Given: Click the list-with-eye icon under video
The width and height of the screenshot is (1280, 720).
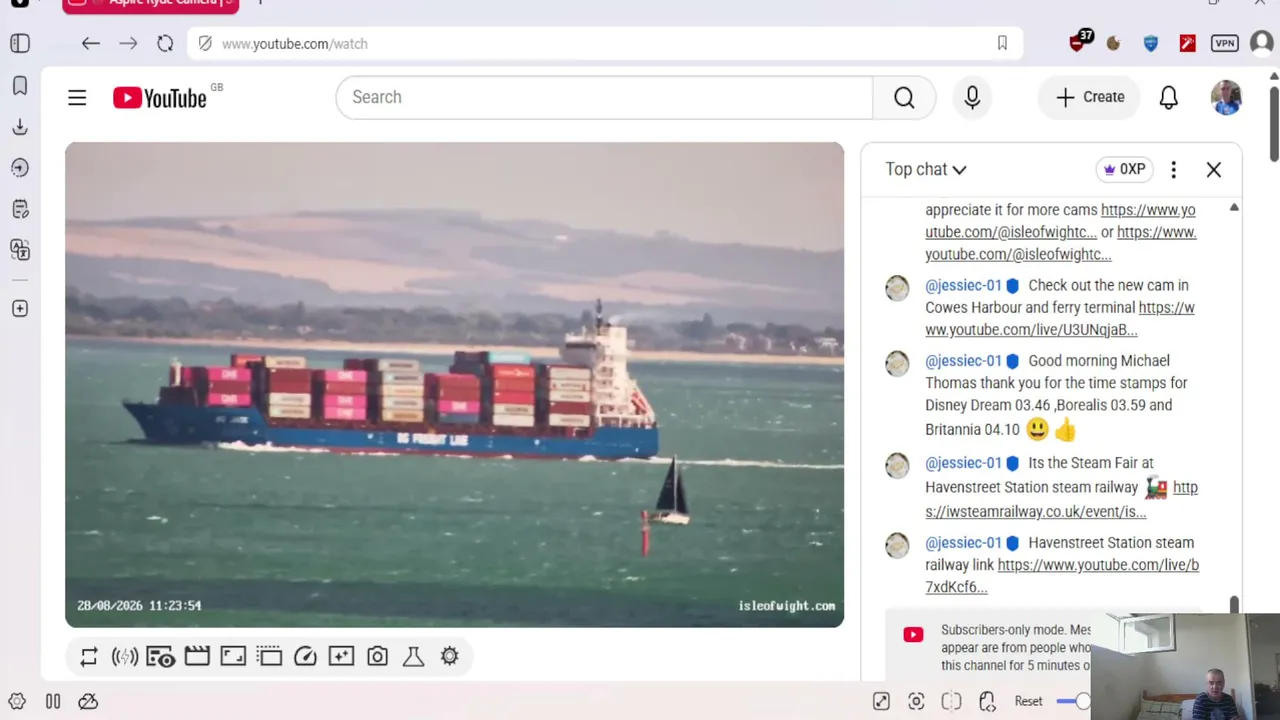Looking at the screenshot, I should pyautogui.click(x=161, y=656).
